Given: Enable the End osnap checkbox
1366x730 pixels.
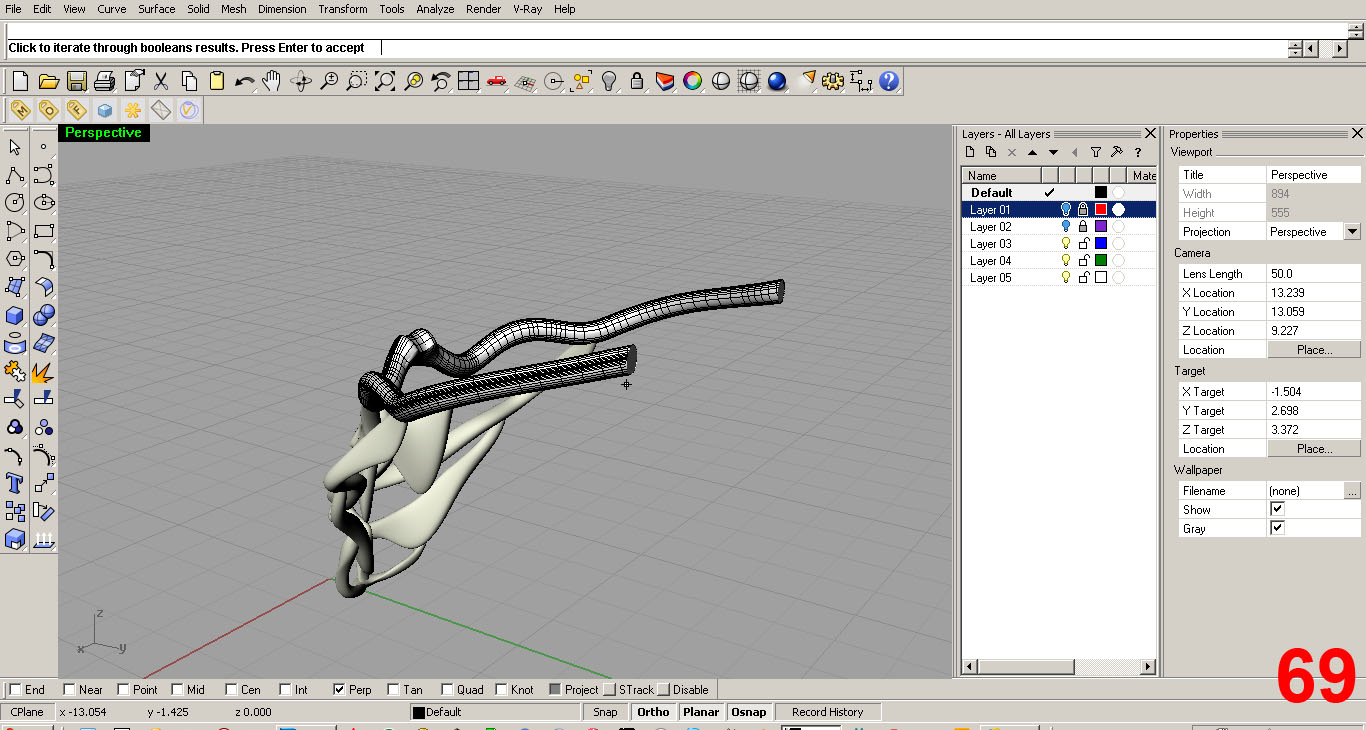Looking at the screenshot, I should (x=15, y=689).
